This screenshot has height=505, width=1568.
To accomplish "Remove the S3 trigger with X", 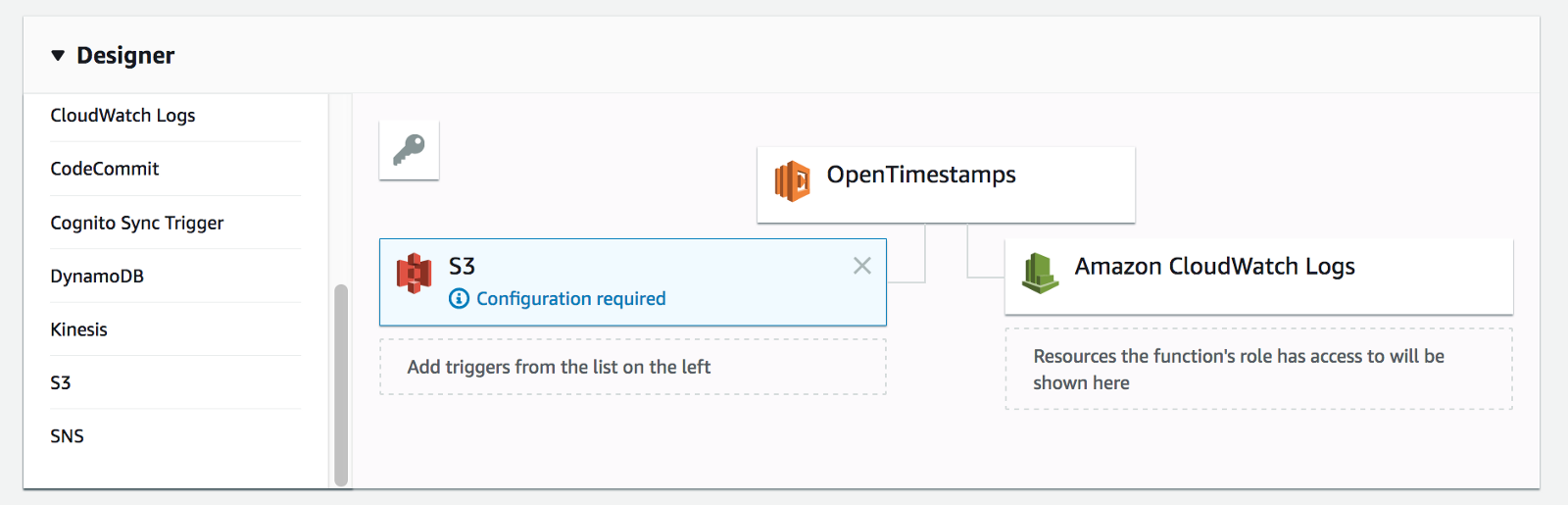I will (x=862, y=266).
